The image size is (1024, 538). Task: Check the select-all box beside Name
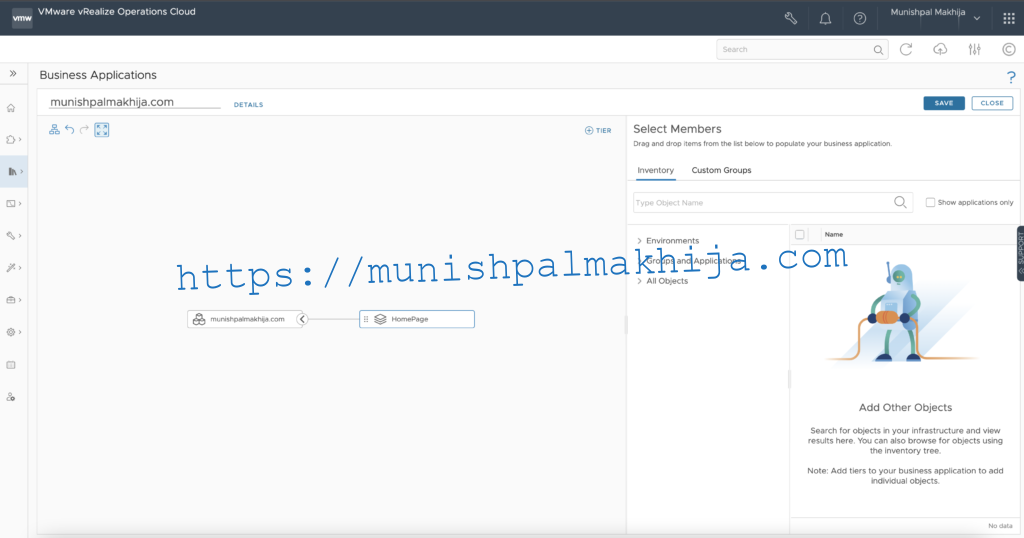(x=799, y=234)
